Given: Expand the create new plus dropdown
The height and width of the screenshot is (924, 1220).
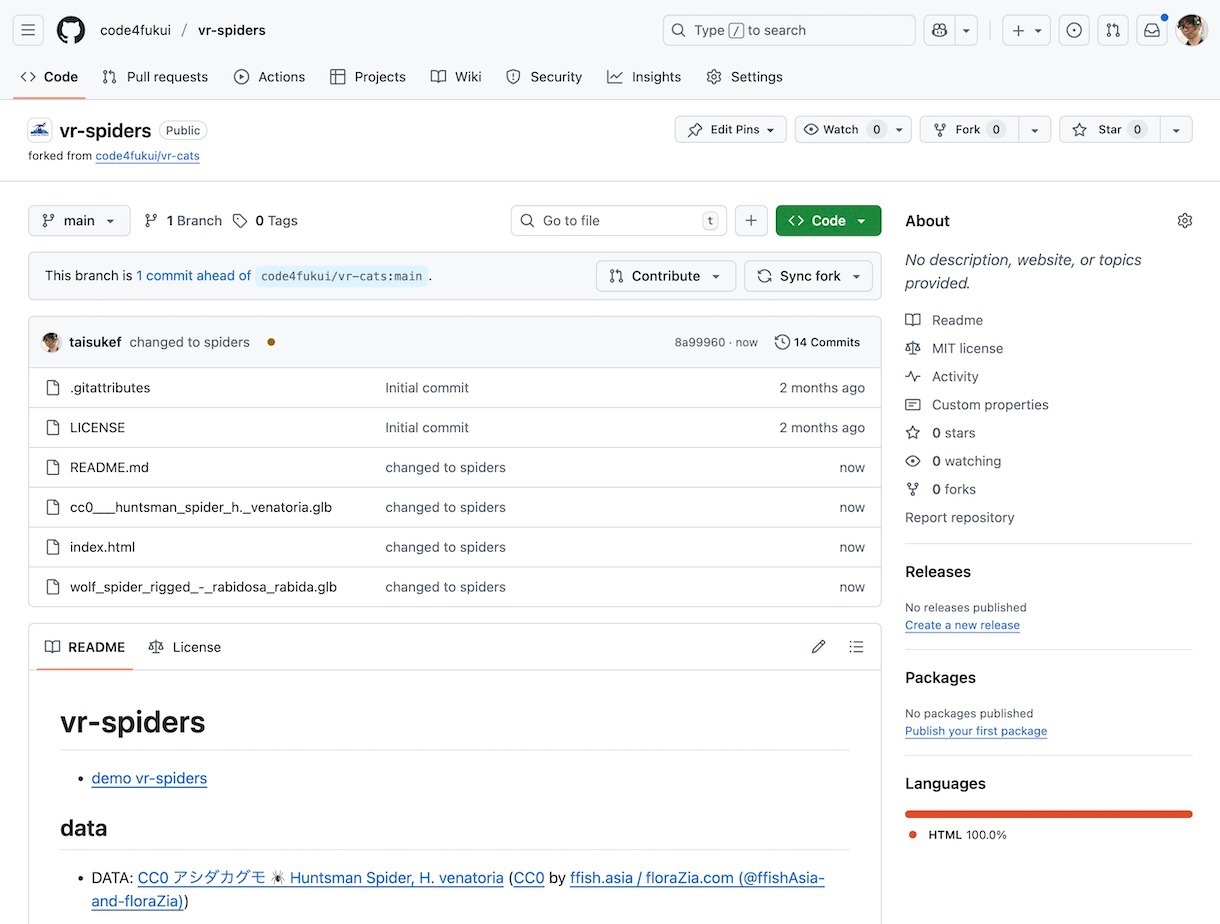Looking at the screenshot, I should (x=1027, y=30).
